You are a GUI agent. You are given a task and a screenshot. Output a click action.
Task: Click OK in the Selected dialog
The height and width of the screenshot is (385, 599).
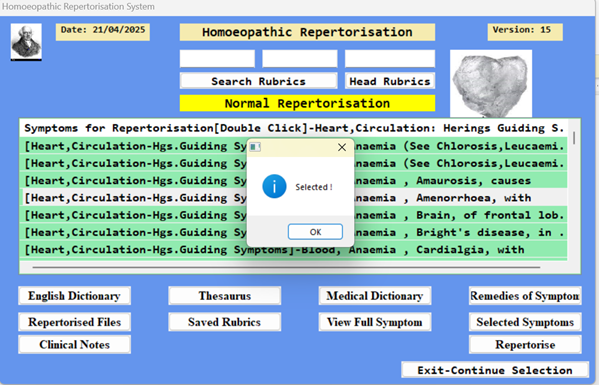tap(315, 232)
